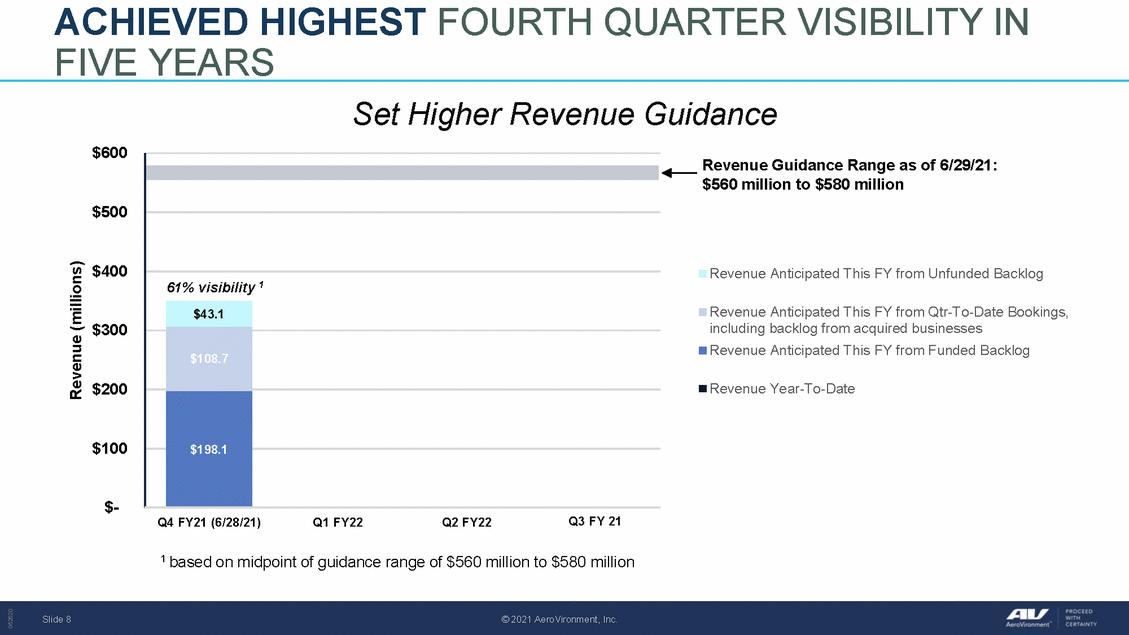This screenshot has height=635, width=1129.
Task: Click the '61% visibility' label
Action: 215,287
